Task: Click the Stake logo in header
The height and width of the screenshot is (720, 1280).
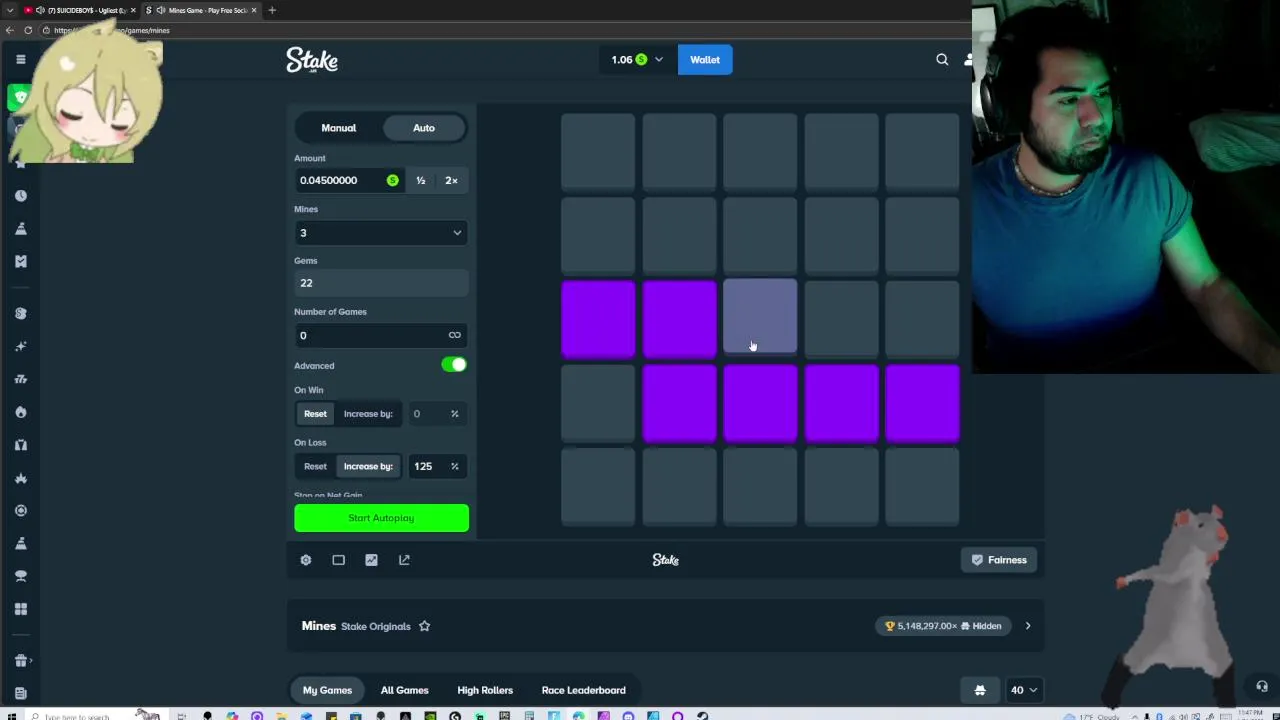Action: 312,60
